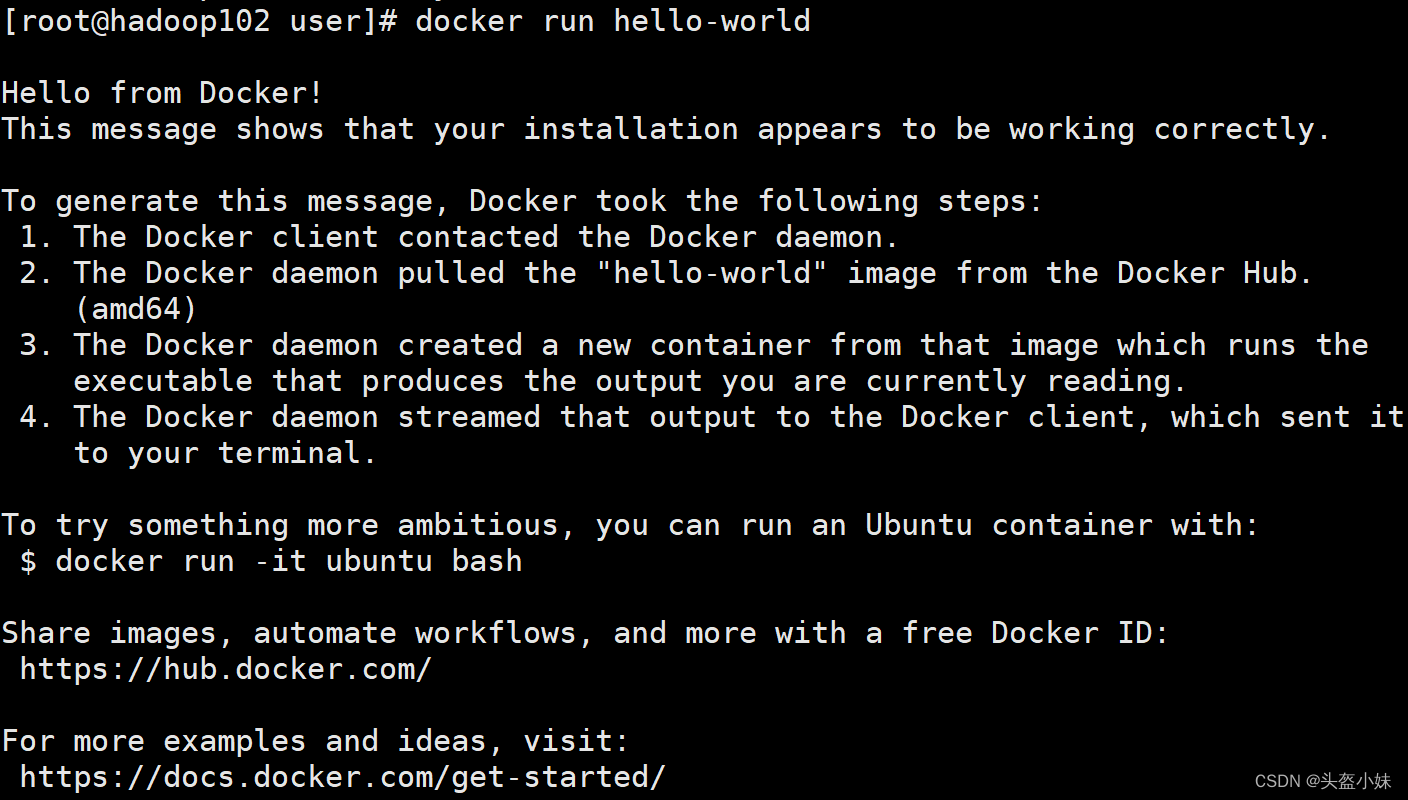Click step 4 'streamed that output' line
Viewport: 1408px width, 800px height.
712,417
